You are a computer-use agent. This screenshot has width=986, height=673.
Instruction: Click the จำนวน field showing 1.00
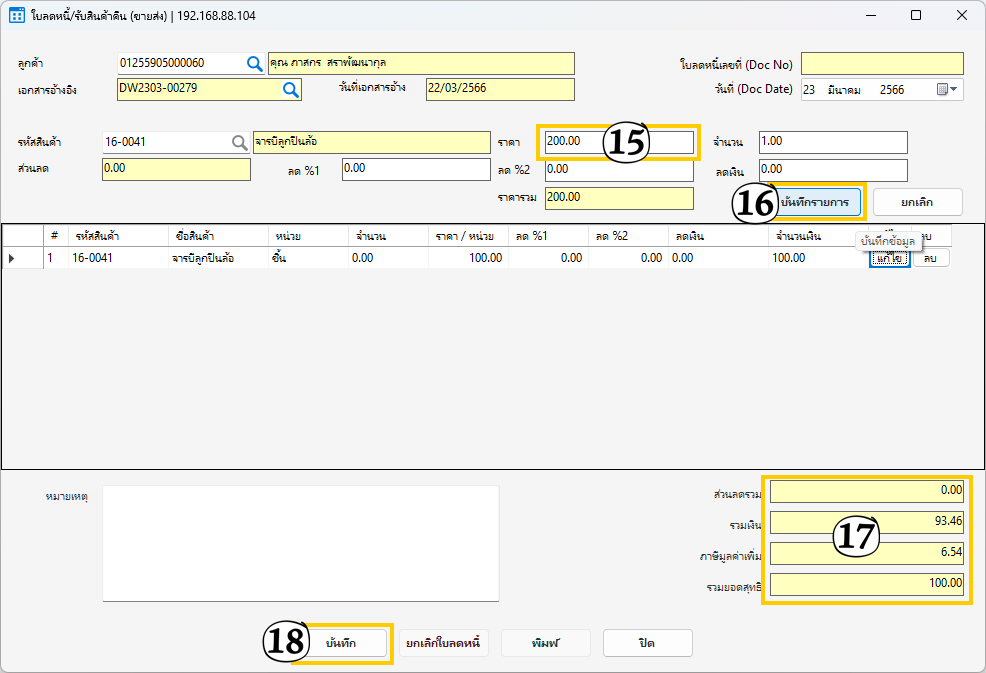point(832,143)
